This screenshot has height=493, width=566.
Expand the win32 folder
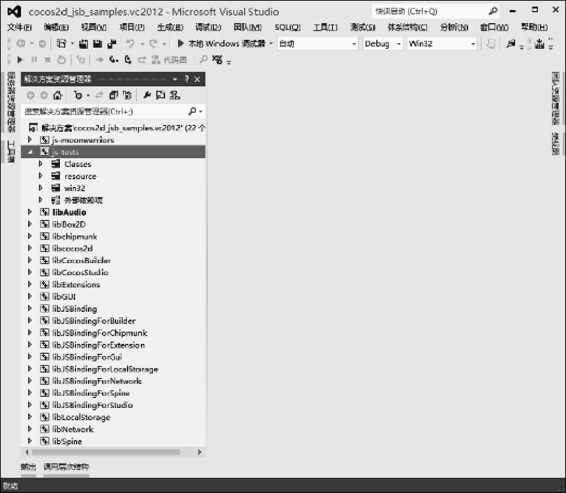(40, 188)
